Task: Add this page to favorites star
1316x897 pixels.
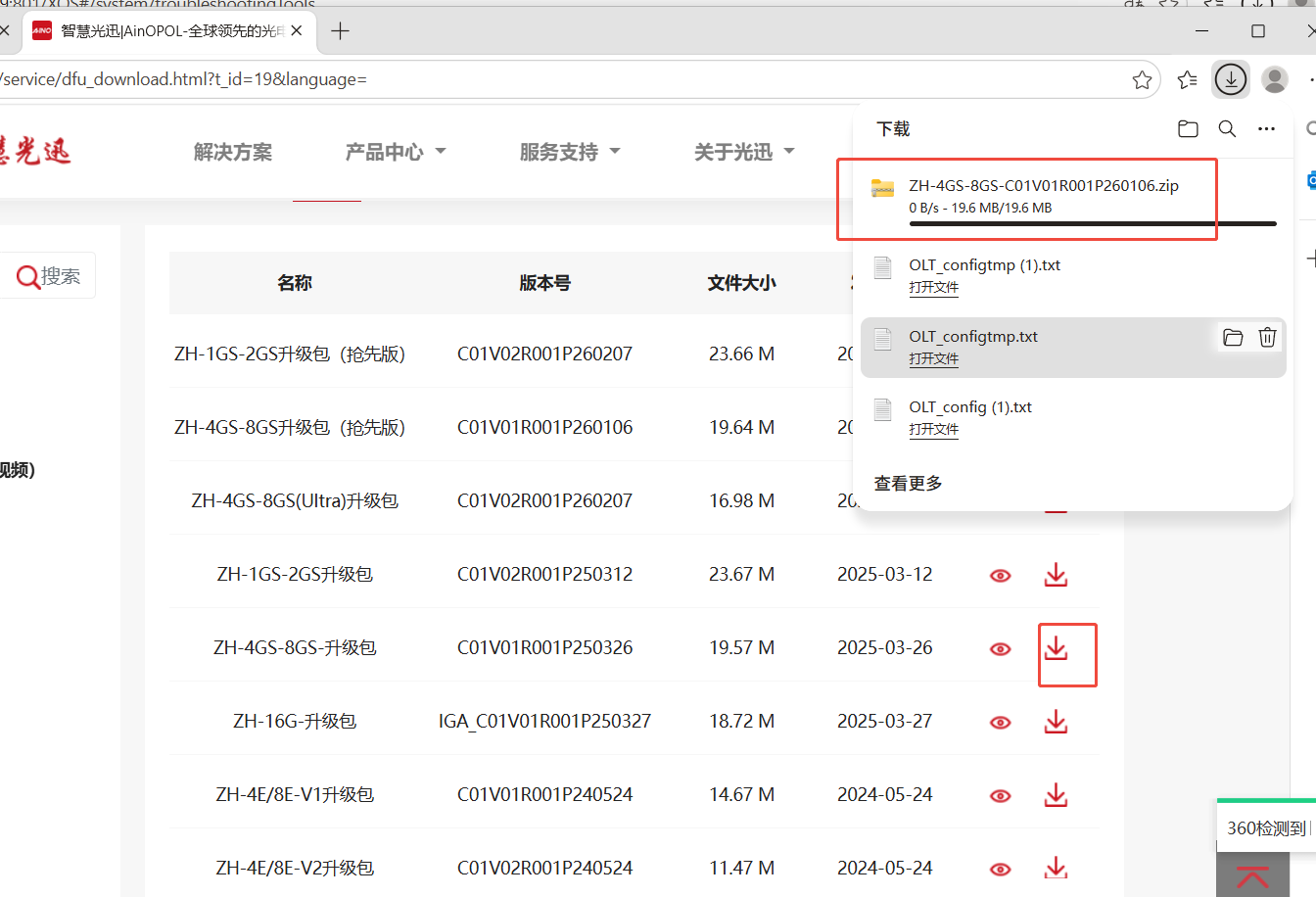Action: point(1142,80)
